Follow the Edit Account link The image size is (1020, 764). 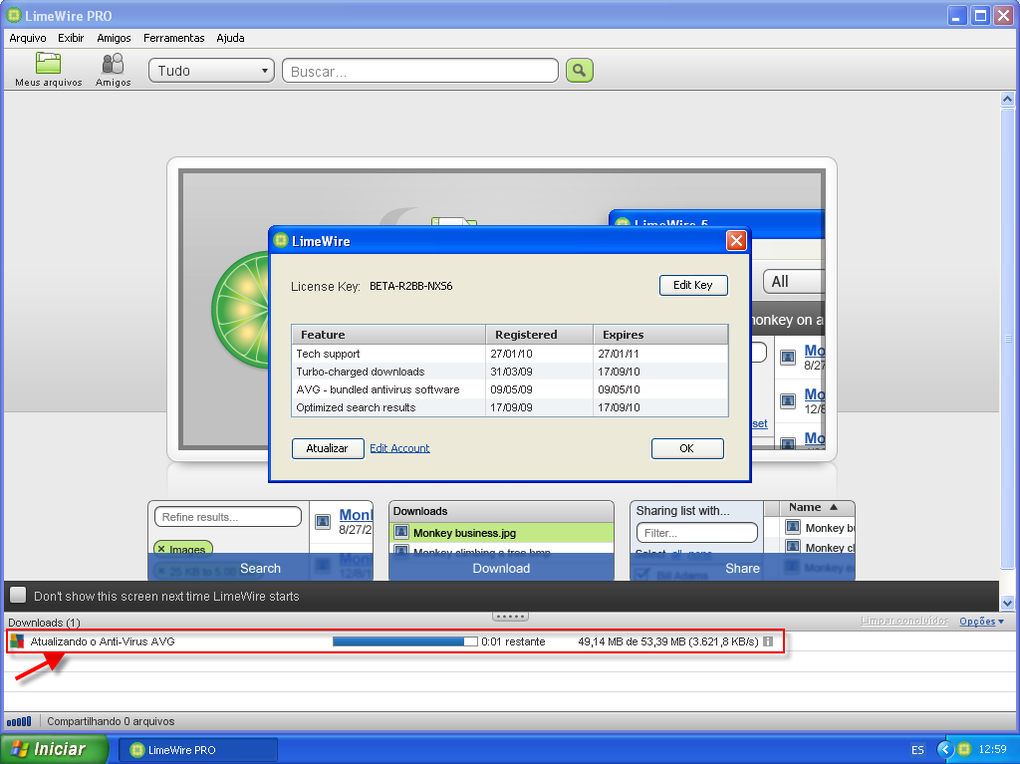[x=399, y=448]
